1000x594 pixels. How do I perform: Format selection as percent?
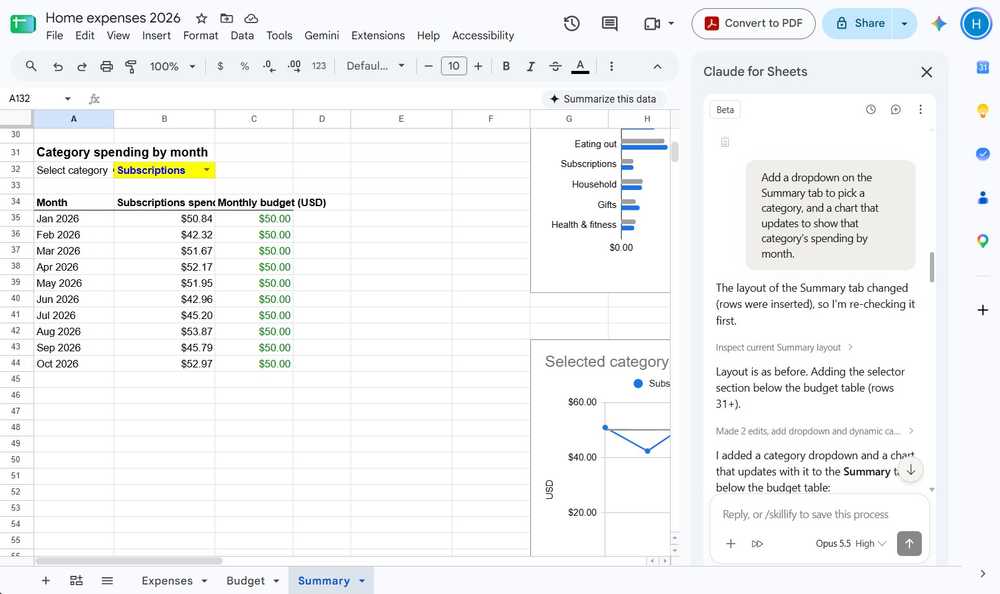point(244,66)
